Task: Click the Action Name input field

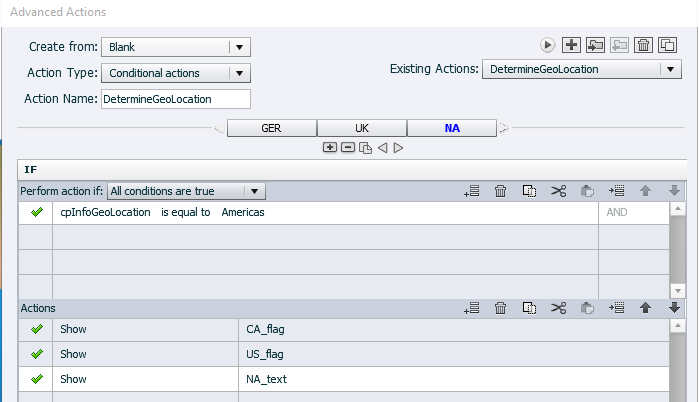Action: click(175, 99)
